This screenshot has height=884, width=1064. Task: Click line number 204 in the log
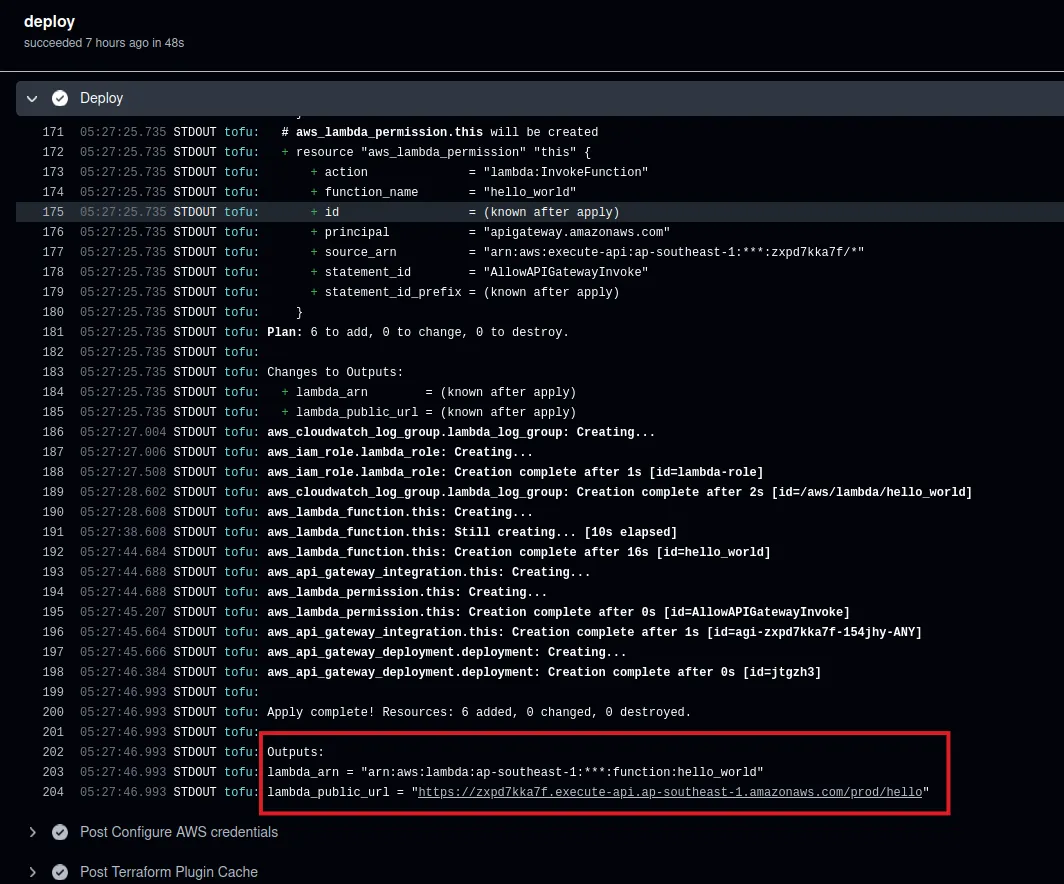[x=53, y=792]
